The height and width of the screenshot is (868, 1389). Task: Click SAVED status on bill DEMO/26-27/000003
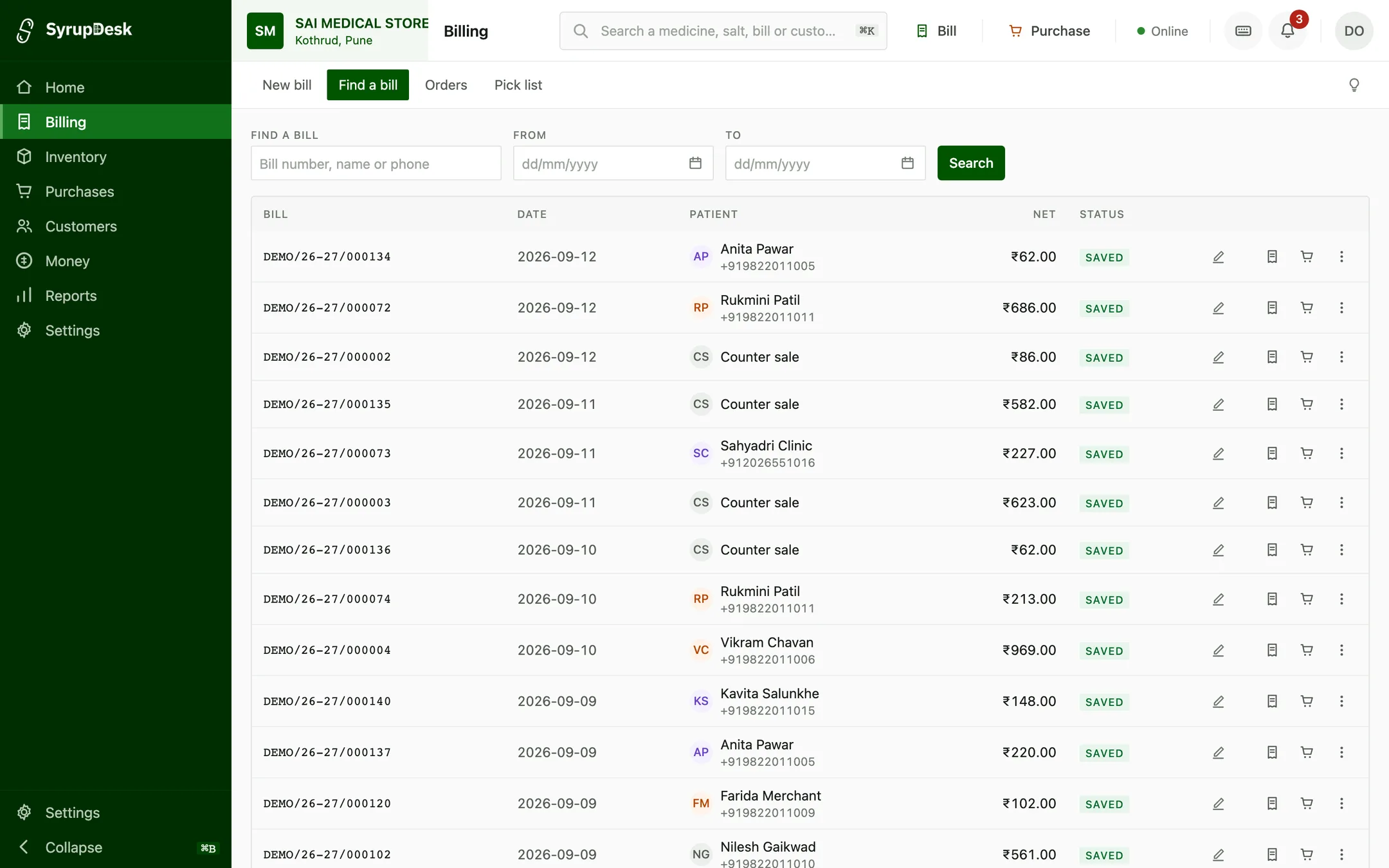(x=1104, y=503)
